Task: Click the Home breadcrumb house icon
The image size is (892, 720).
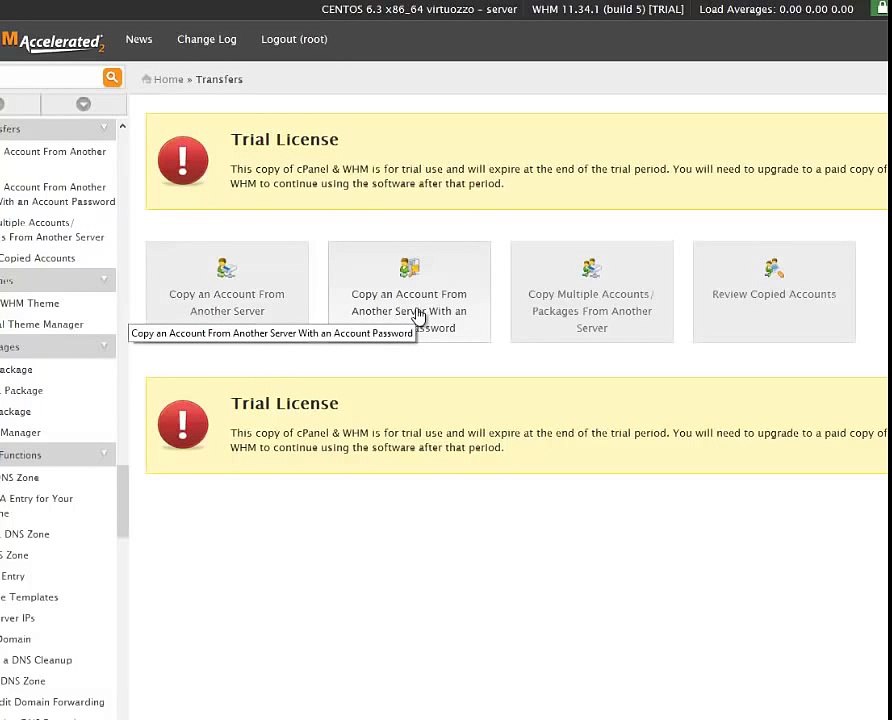Action: tap(146, 79)
